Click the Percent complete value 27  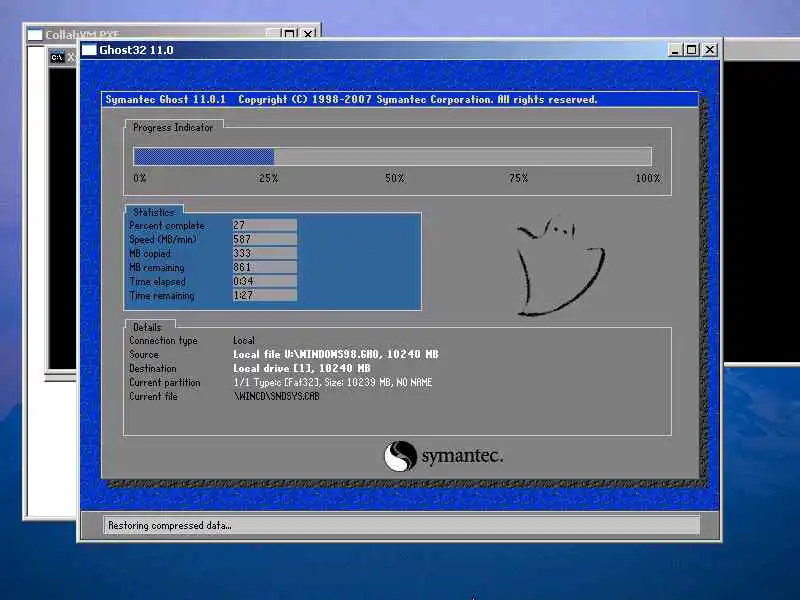point(265,225)
